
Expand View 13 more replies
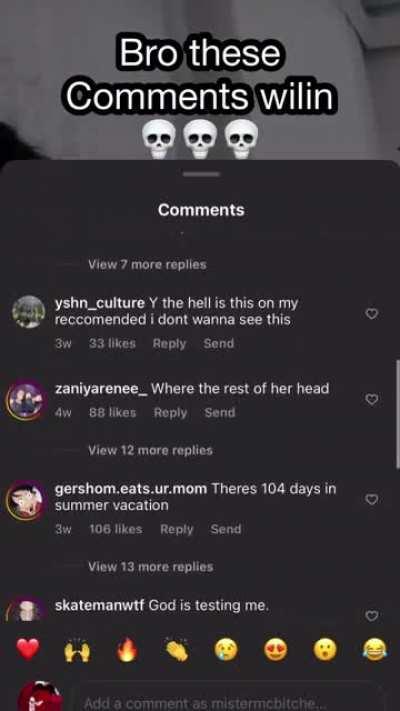(150, 567)
